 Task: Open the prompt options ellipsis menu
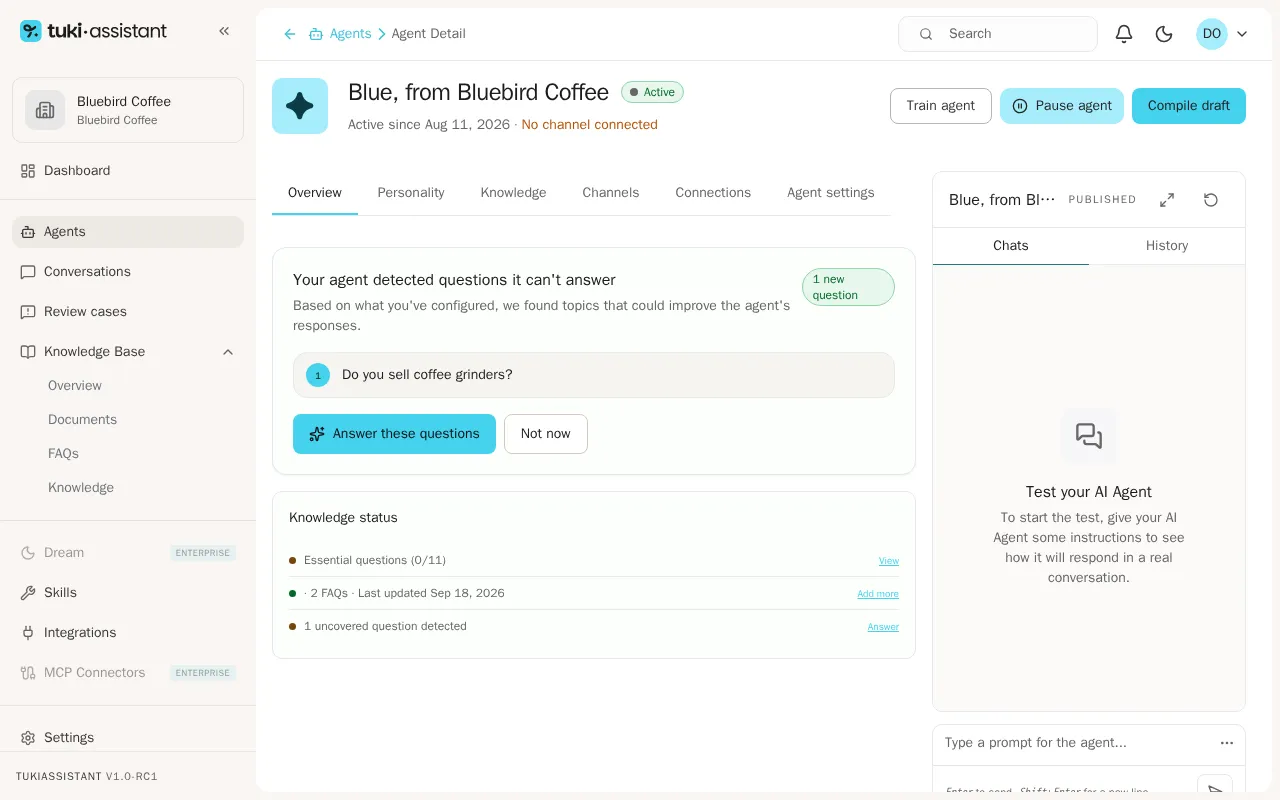1227,743
